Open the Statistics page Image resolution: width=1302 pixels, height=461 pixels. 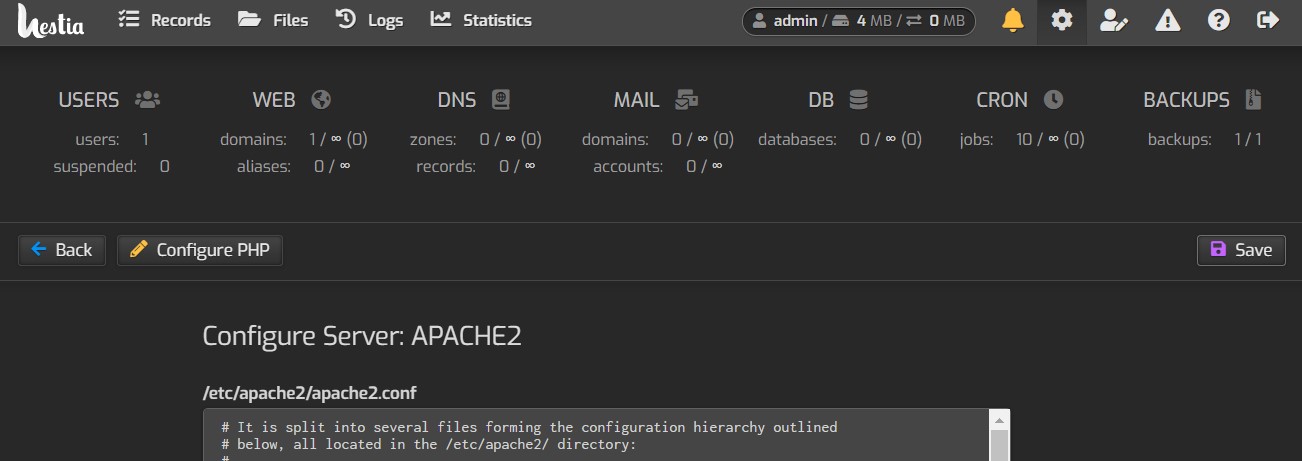481,20
